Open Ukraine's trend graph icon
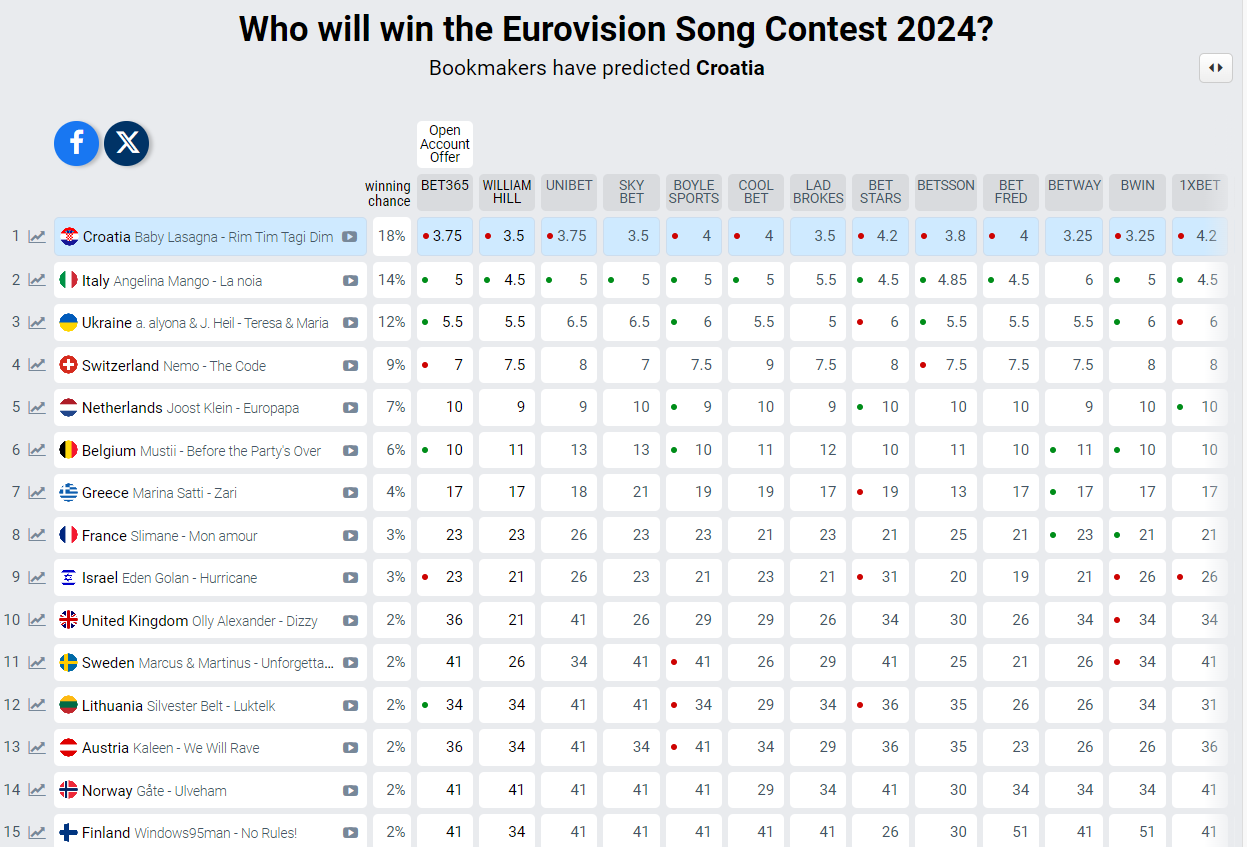 click(x=37, y=322)
